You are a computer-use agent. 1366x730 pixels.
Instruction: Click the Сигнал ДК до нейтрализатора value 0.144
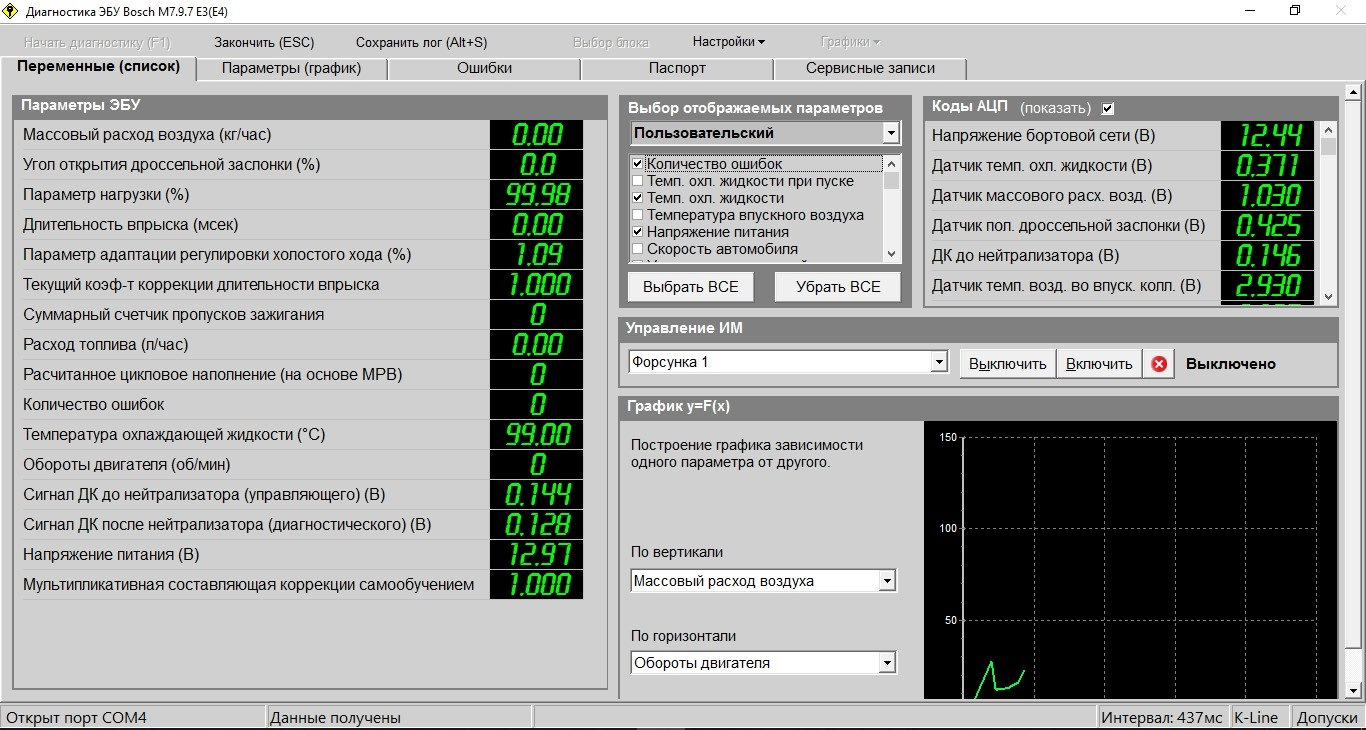point(537,495)
